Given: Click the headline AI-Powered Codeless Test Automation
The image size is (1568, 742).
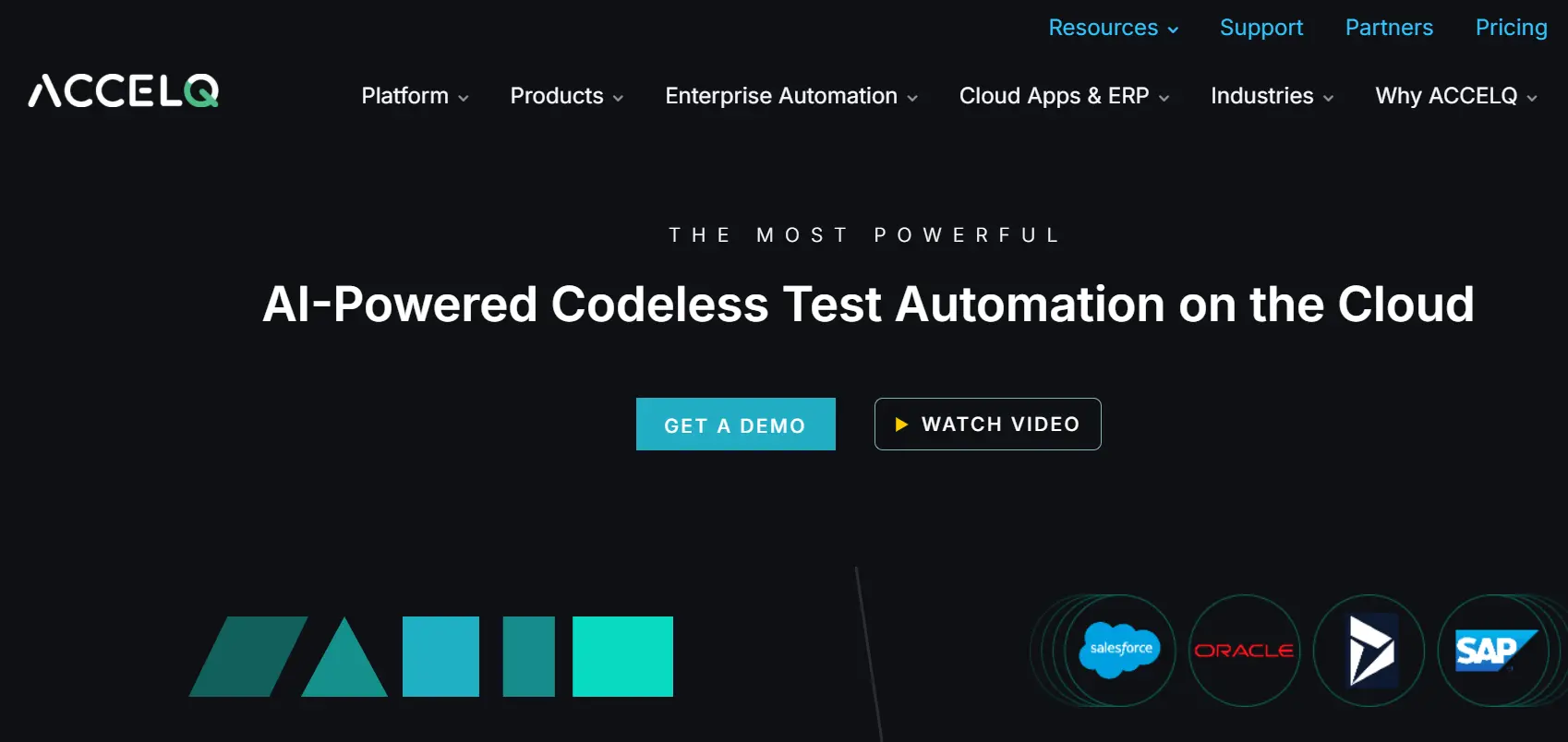Looking at the screenshot, I should 868,305.
